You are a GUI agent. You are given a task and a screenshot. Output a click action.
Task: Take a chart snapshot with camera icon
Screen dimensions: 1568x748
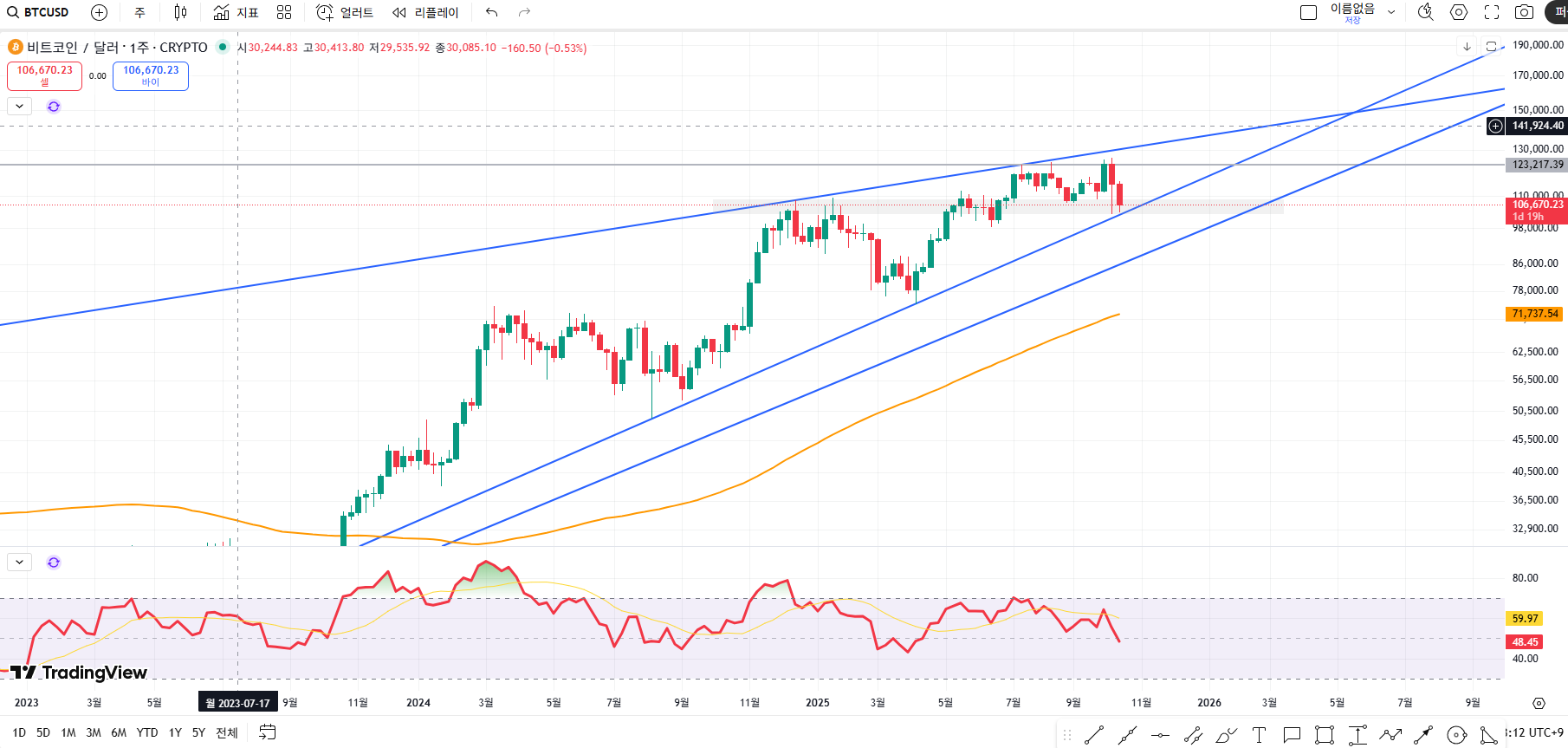[x=1524, y=12]
